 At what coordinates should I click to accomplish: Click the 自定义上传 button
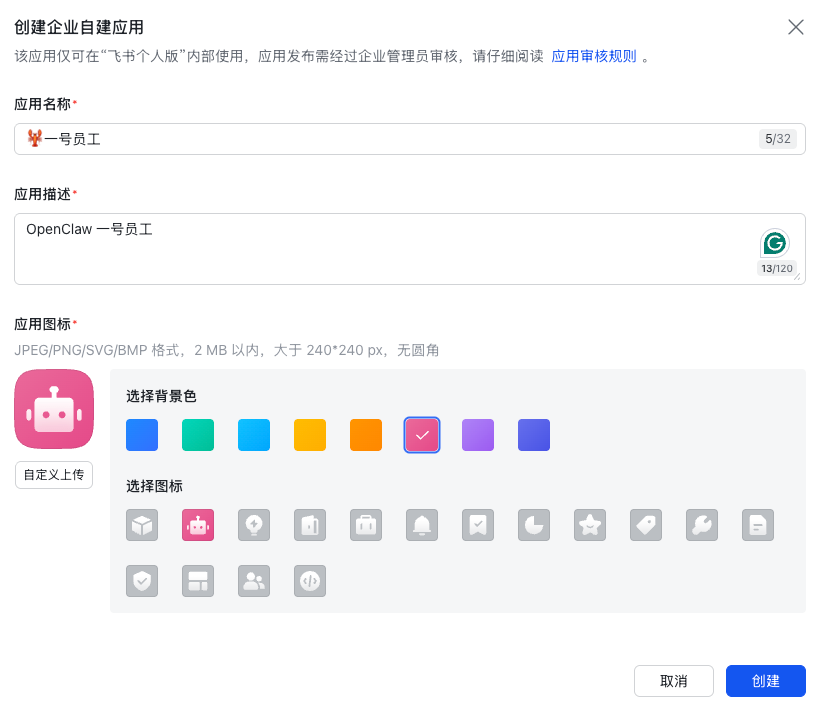[x=53, y=475]
